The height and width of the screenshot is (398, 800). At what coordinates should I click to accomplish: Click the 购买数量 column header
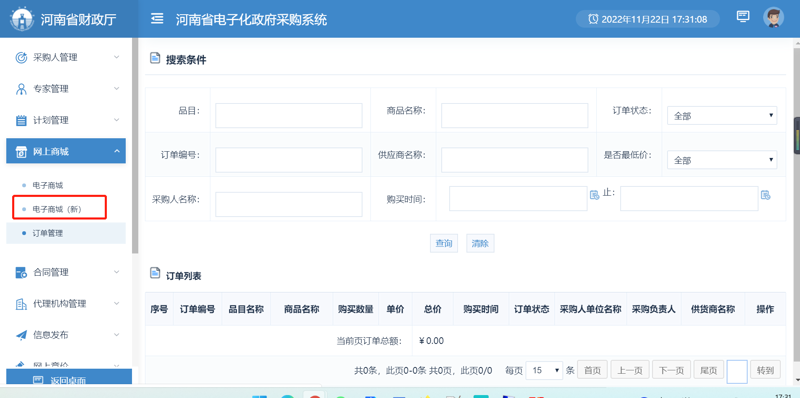point(356,309)
